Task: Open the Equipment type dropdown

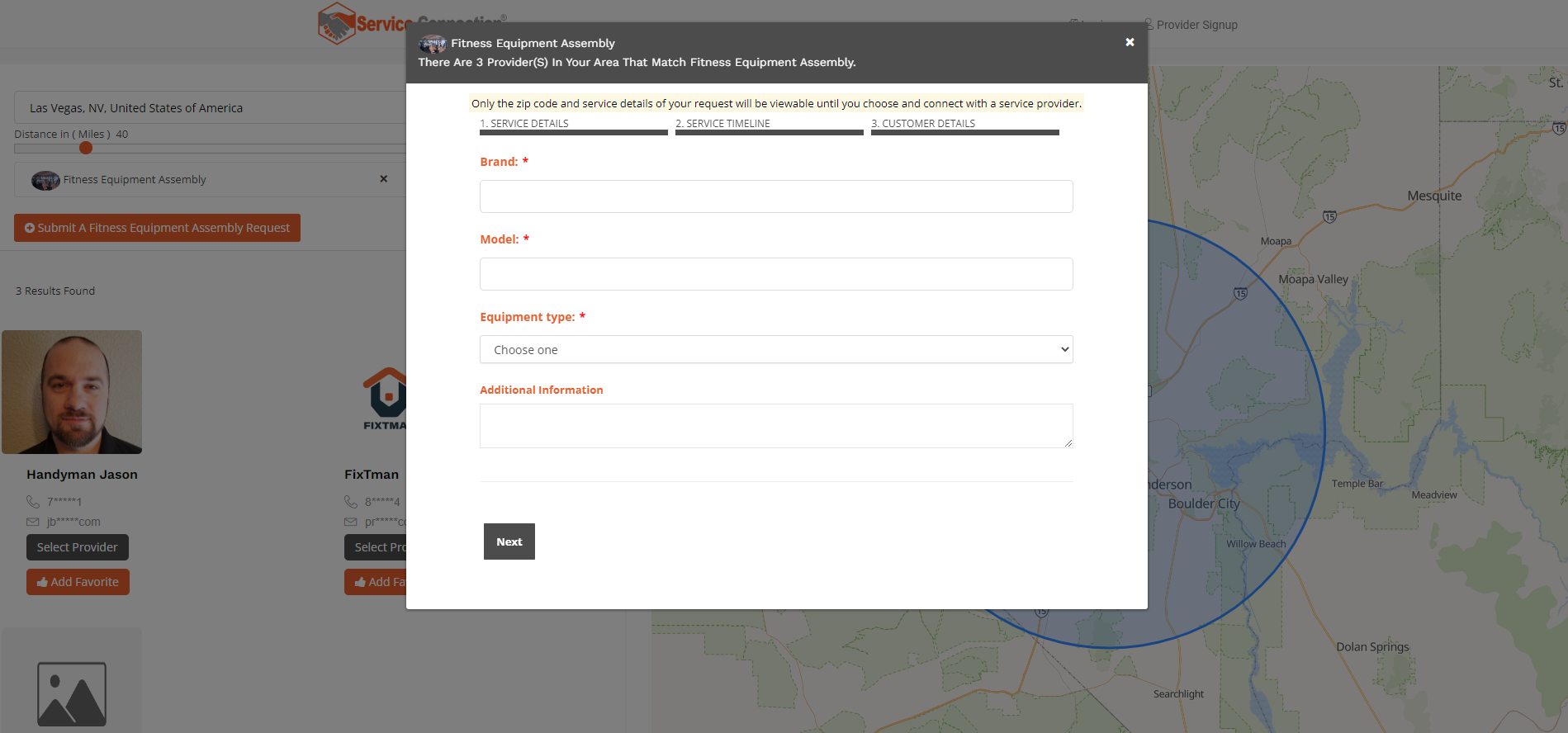Action: (775, 349)
